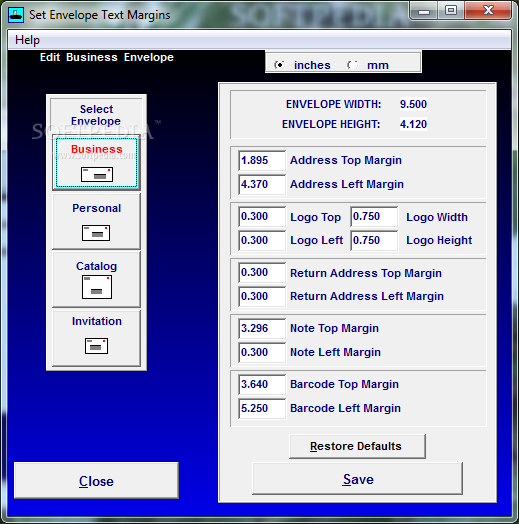
Task: Click the Logo Left label
Action: tap(316, 241)
